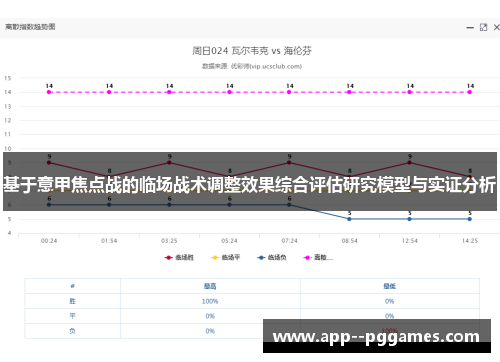Close the trend chart window
The height and width of the screenshot is (362, 500).
pos(497,27)
